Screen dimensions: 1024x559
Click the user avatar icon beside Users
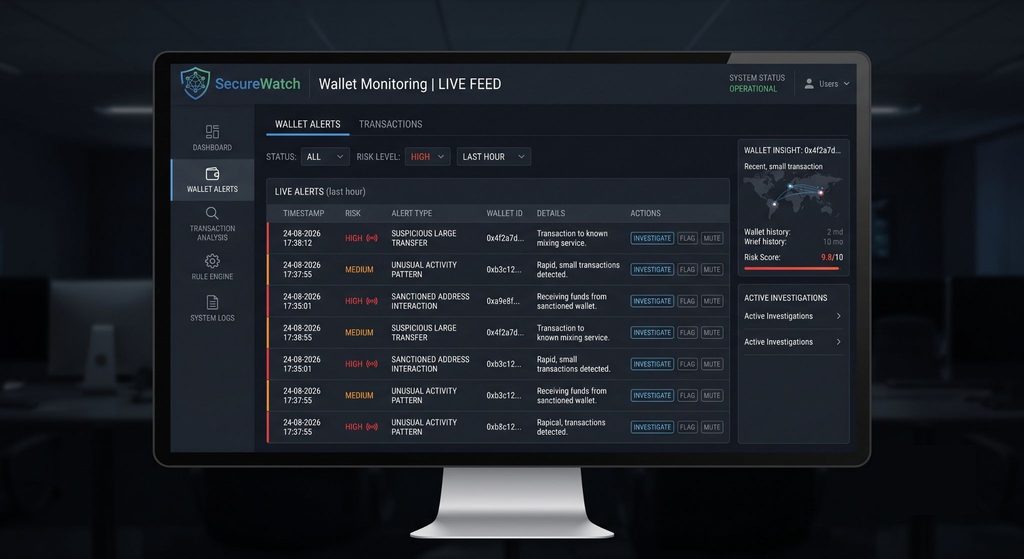(808, 84)
